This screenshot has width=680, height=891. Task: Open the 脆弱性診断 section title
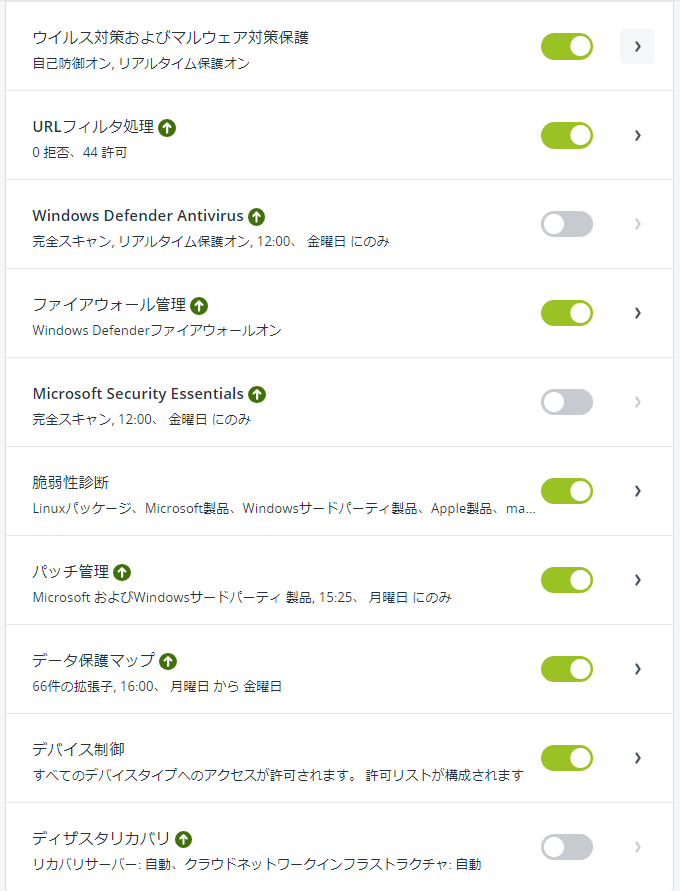(70, 482)
